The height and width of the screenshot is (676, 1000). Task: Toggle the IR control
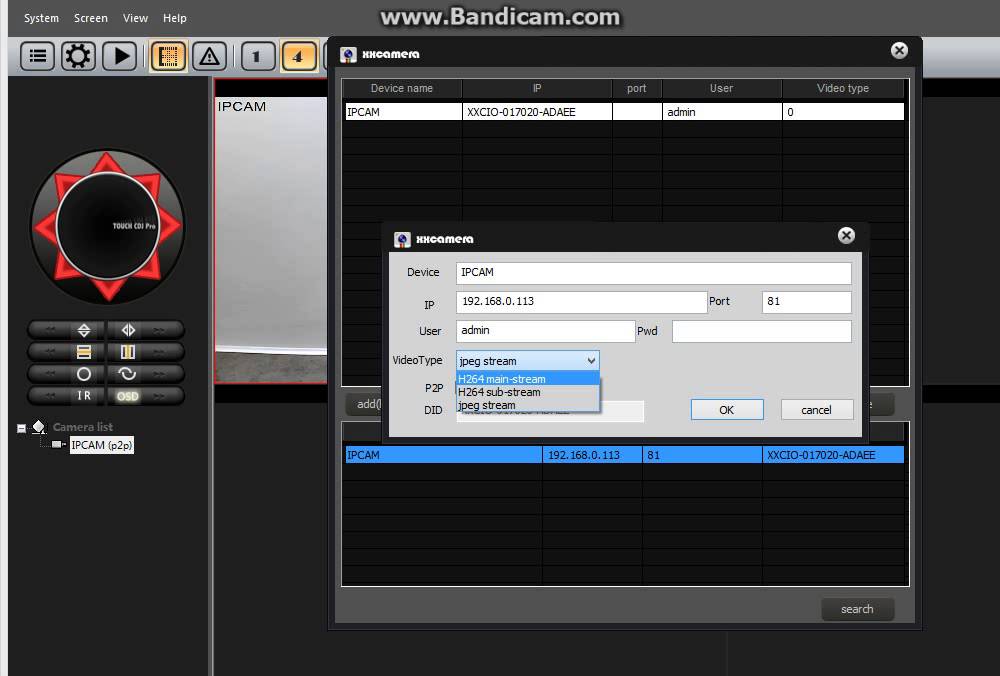(84, 396)
